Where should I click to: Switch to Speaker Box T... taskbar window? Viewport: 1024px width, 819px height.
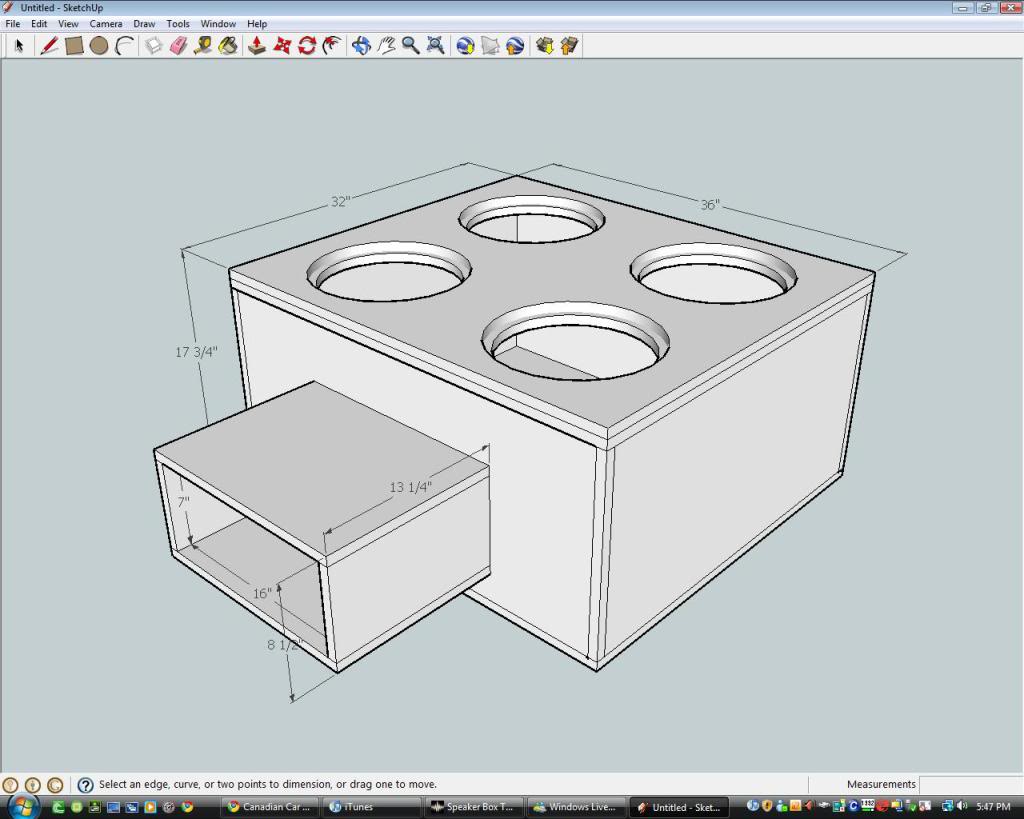475,807
